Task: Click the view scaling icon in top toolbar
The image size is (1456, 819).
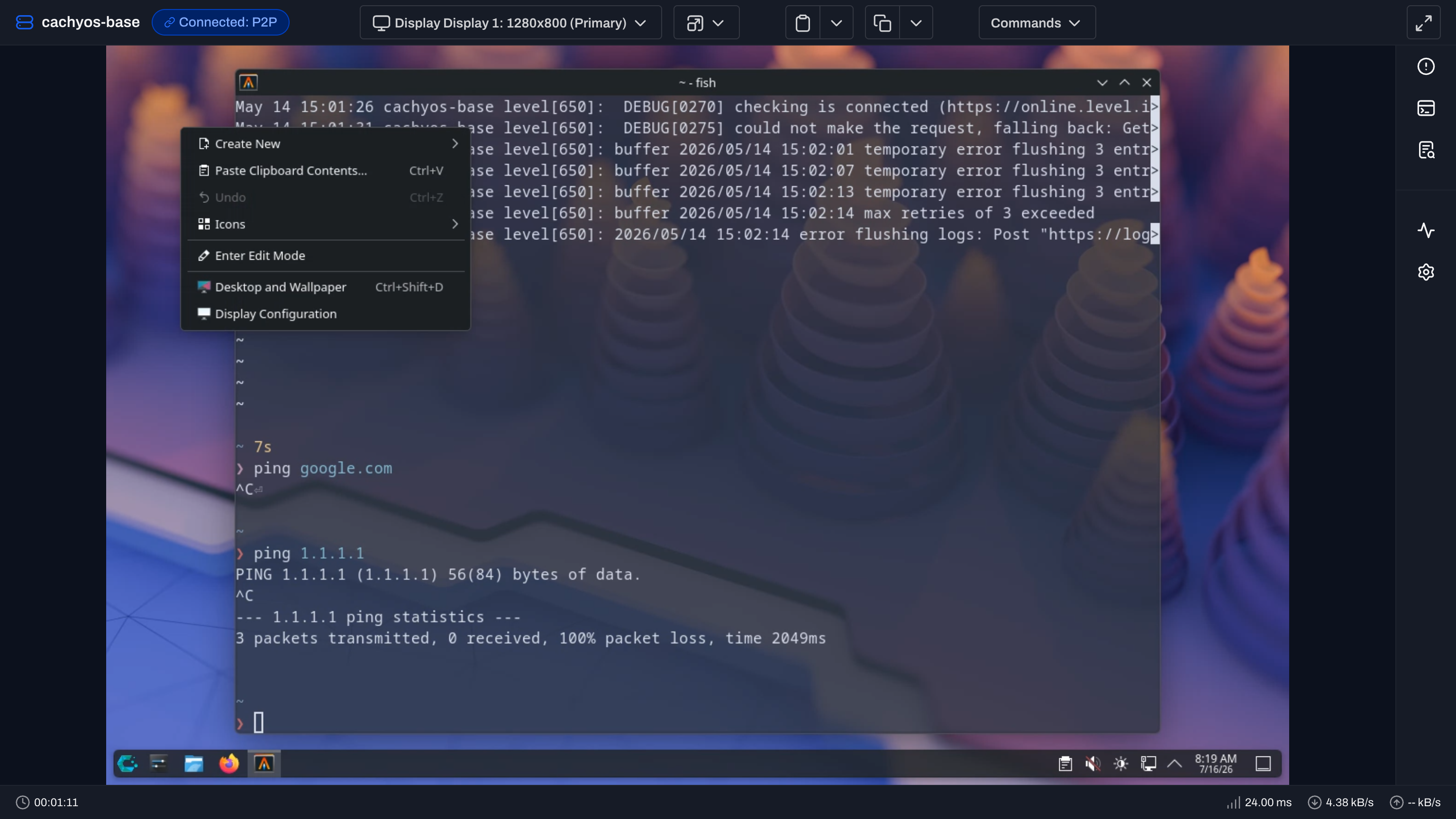Action: coord(695,23)
